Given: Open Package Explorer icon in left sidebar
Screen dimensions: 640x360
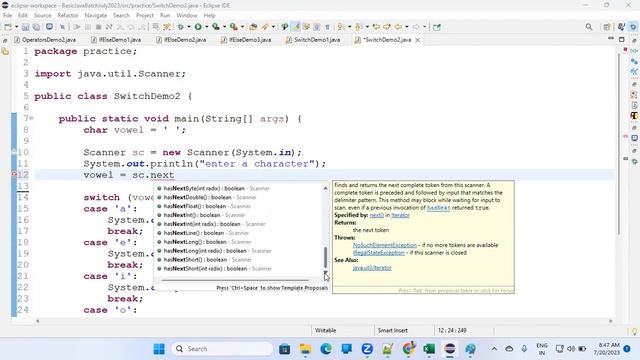Looking at the screenshot, I should (5, 51).
